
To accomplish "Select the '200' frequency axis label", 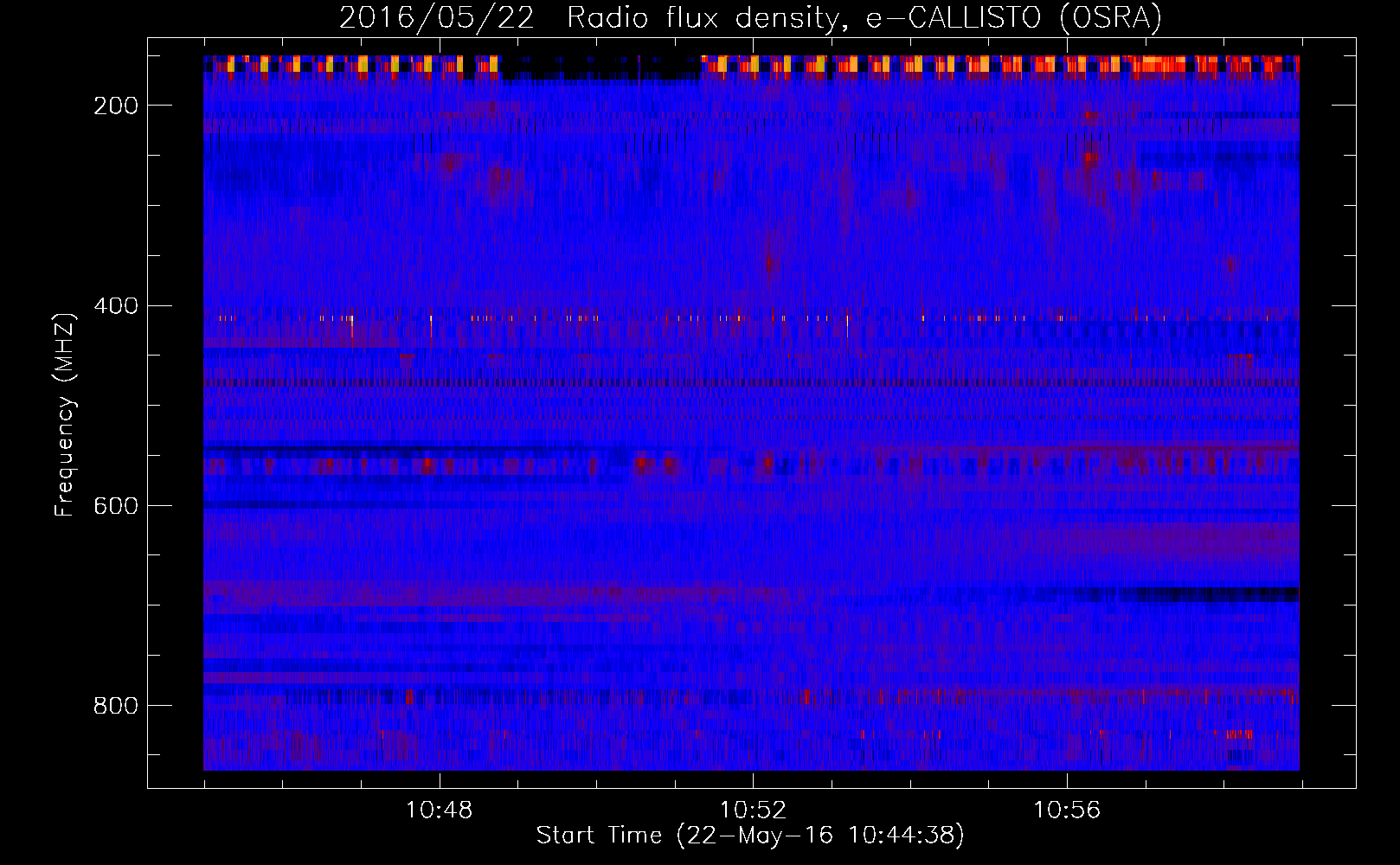I will pos(115,106).
